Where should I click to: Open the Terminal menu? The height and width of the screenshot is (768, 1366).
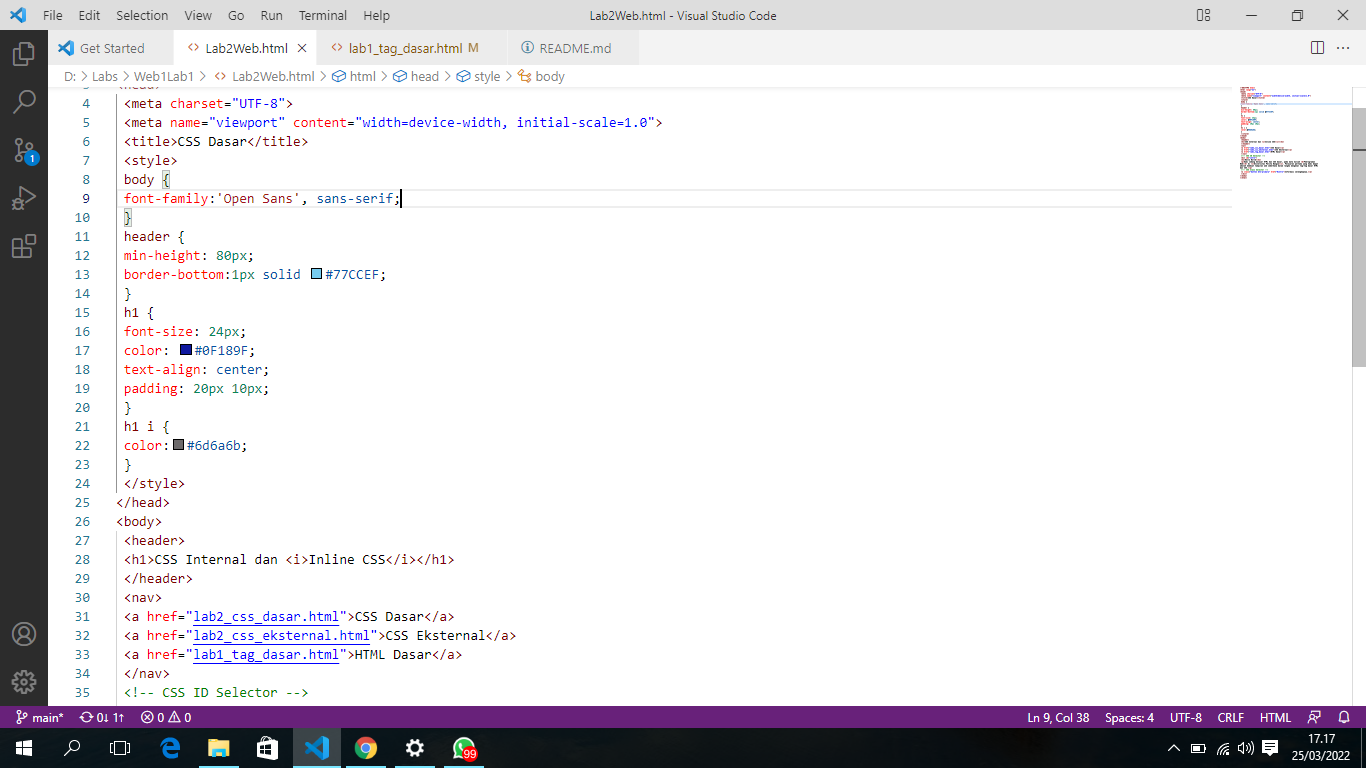322,15
